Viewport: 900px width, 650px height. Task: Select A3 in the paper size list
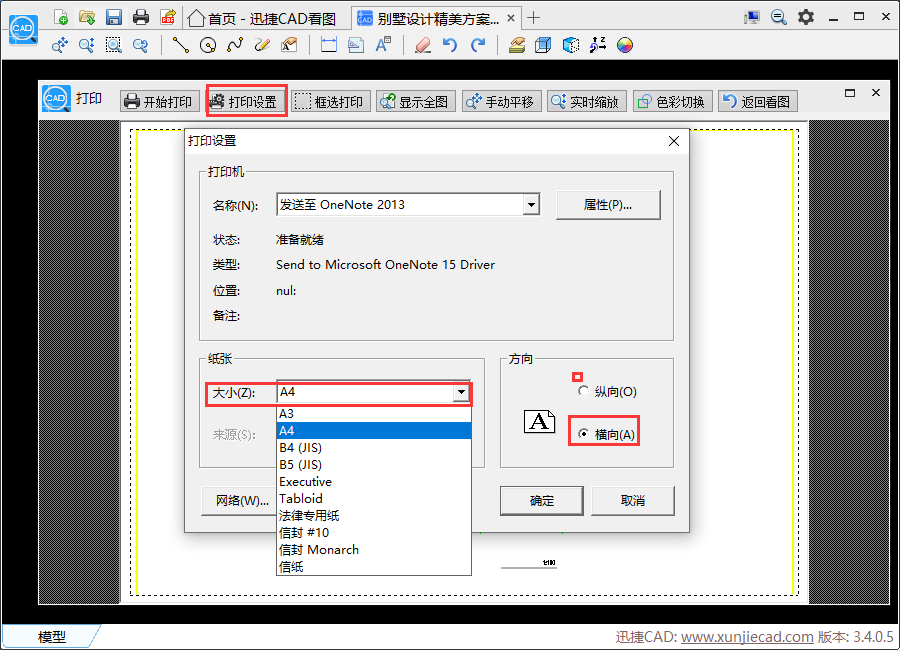tap(374, 413)
